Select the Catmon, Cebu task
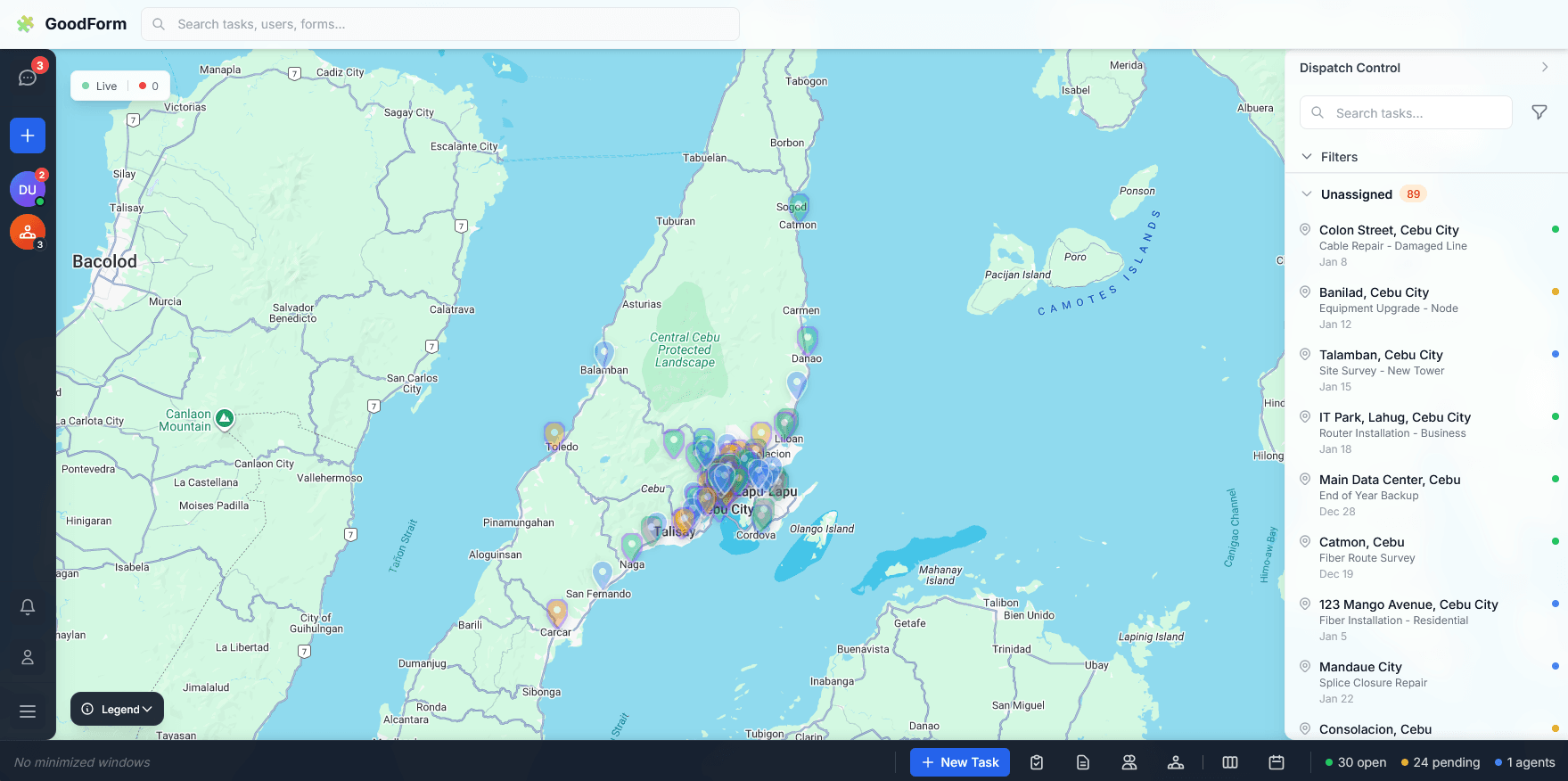 [1426, 557]
